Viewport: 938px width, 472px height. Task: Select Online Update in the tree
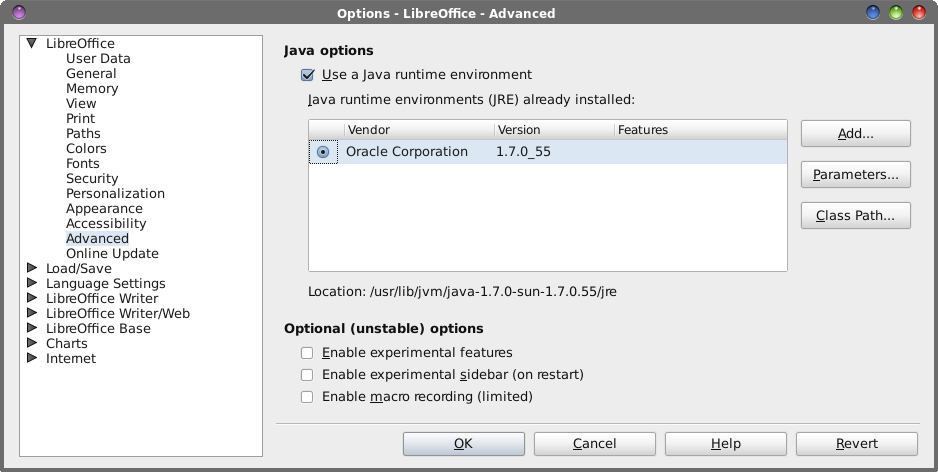[x=112, y=253]
